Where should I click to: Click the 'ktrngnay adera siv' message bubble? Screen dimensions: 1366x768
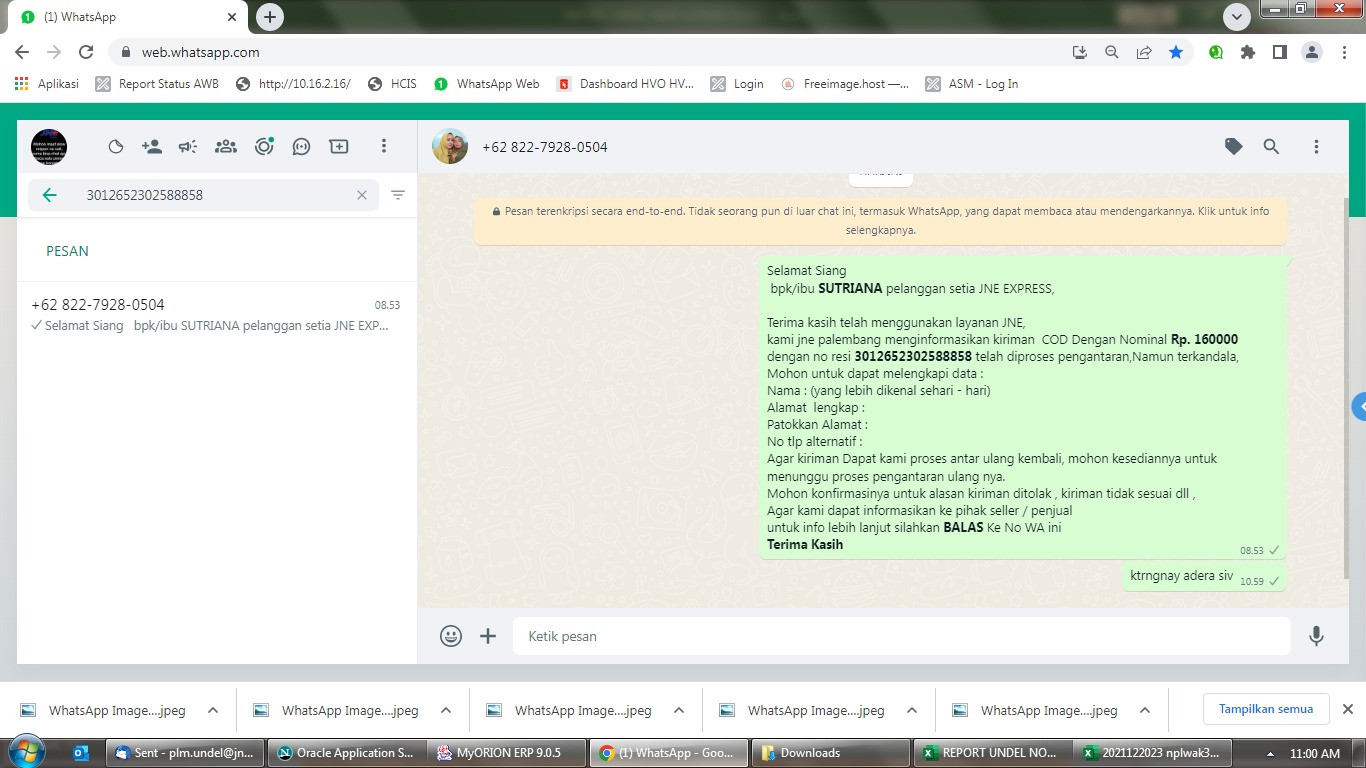1204,576
